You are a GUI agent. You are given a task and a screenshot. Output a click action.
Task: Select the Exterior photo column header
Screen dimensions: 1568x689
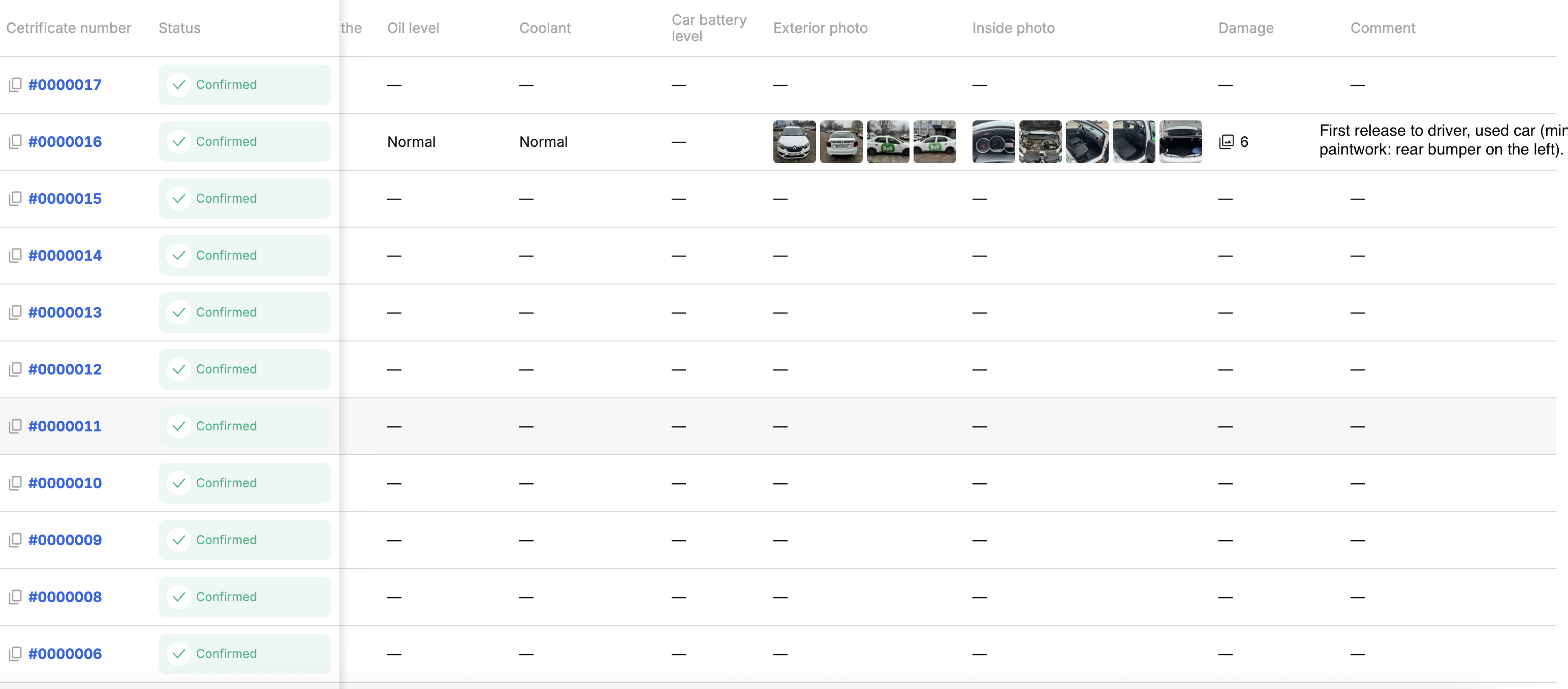(x=821, y=28)
